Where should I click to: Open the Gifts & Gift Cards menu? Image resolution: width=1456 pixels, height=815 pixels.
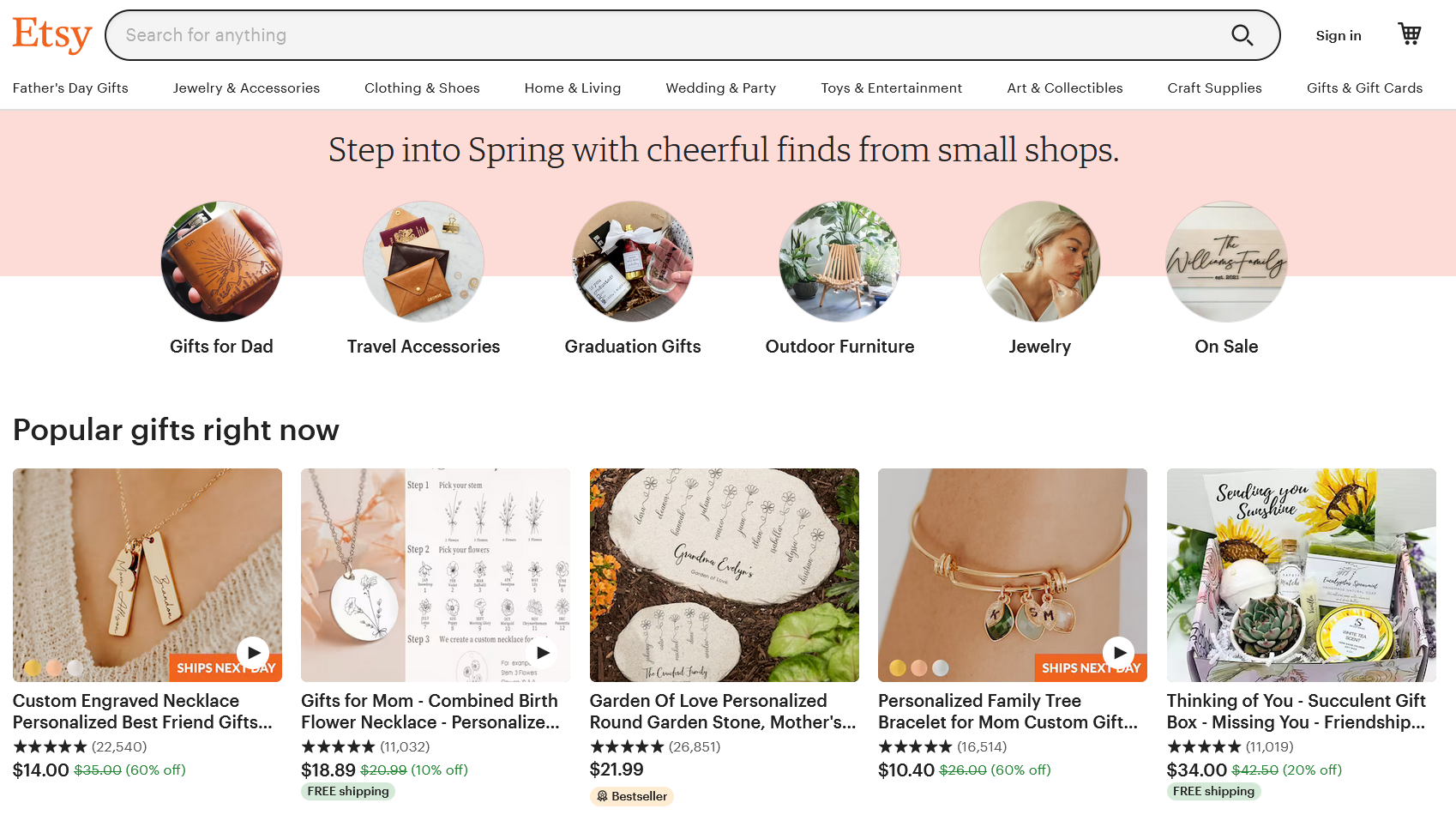[1364, 88]
